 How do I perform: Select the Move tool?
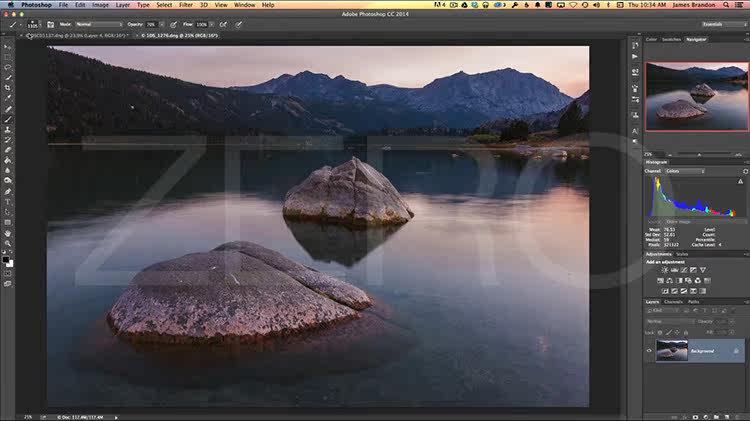8,47
